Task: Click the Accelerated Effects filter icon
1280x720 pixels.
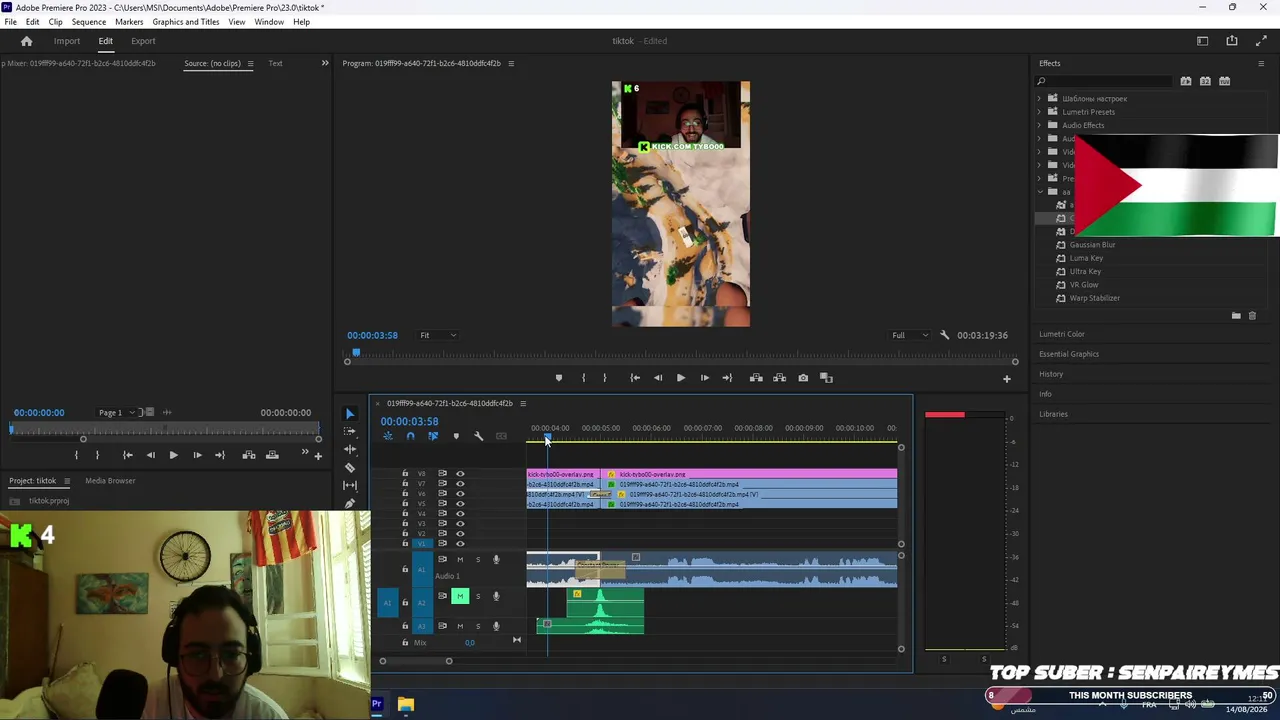Action: tap(1186, 81)
